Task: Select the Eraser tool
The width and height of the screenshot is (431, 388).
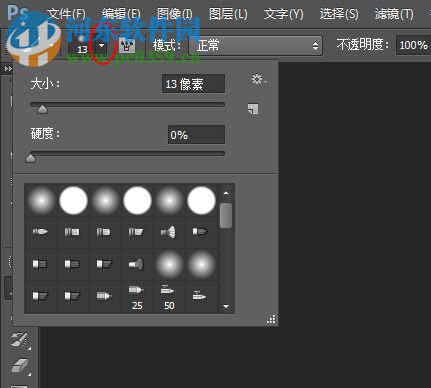Action: click(20, 366)
